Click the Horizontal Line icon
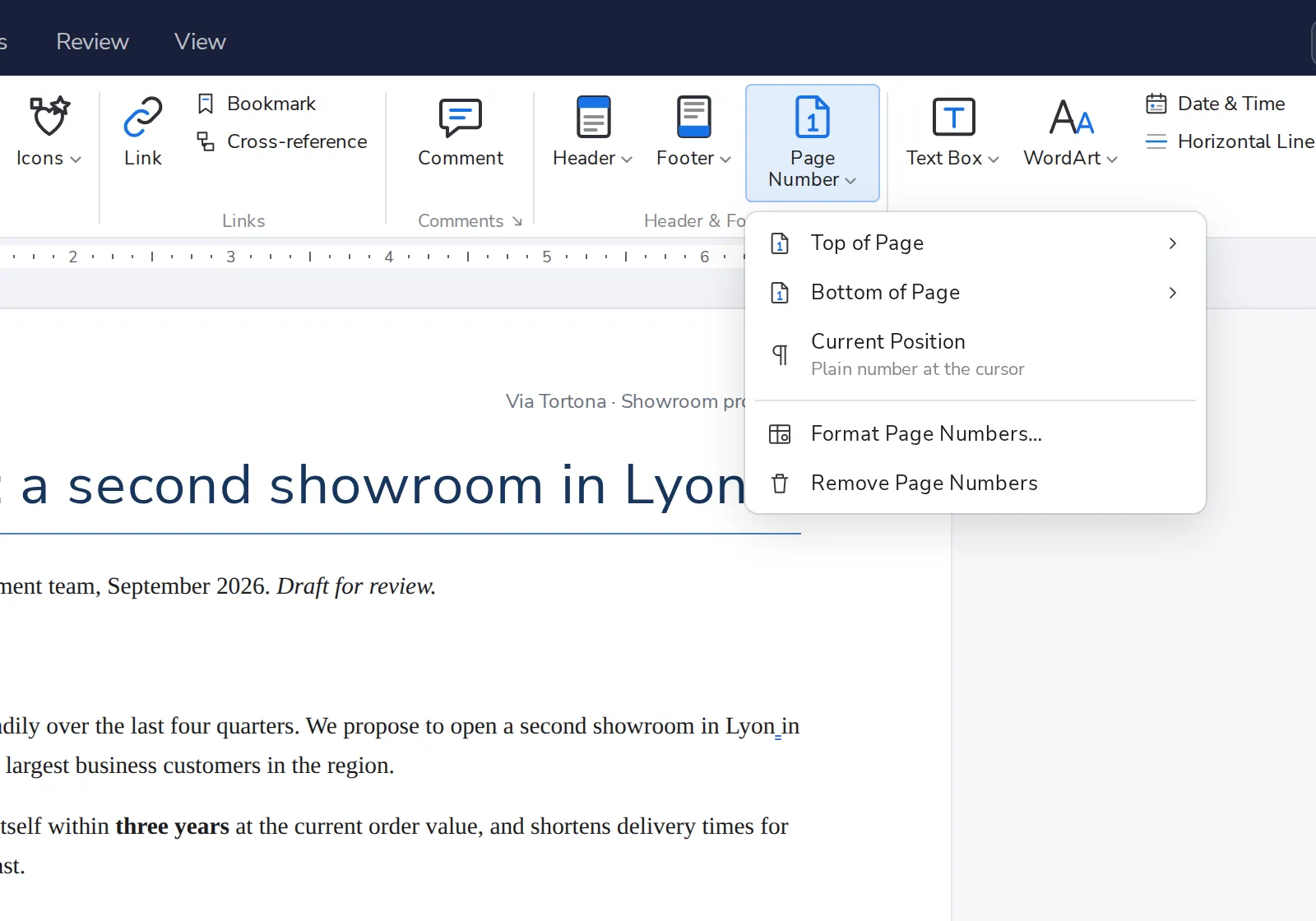This screenshot has width=1316, height=921. tap(1156, 141)
